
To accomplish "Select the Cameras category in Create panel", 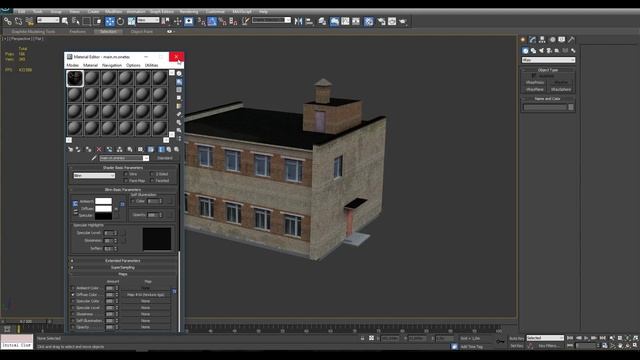I will click(x=549, y=51).
